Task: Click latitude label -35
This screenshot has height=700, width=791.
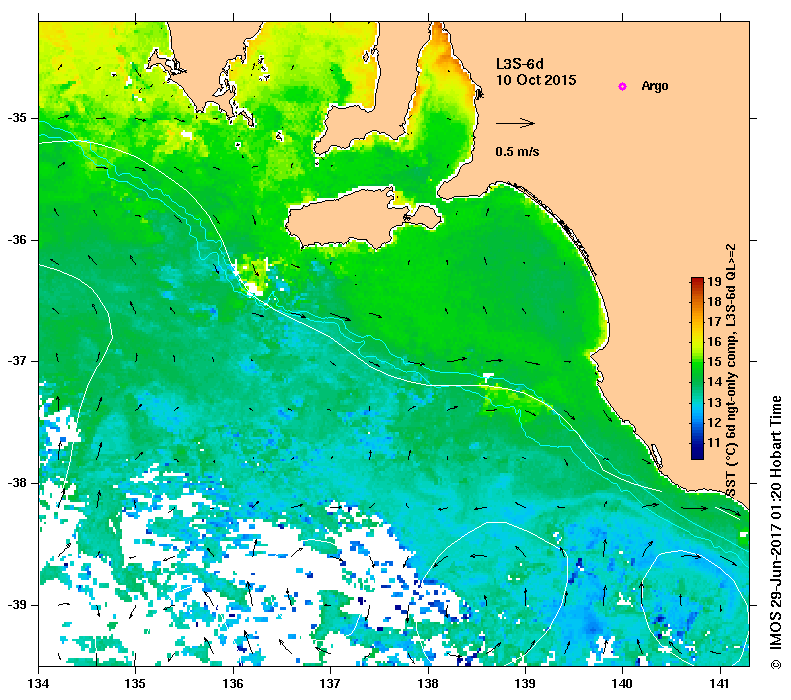Action: click(17, 118)
